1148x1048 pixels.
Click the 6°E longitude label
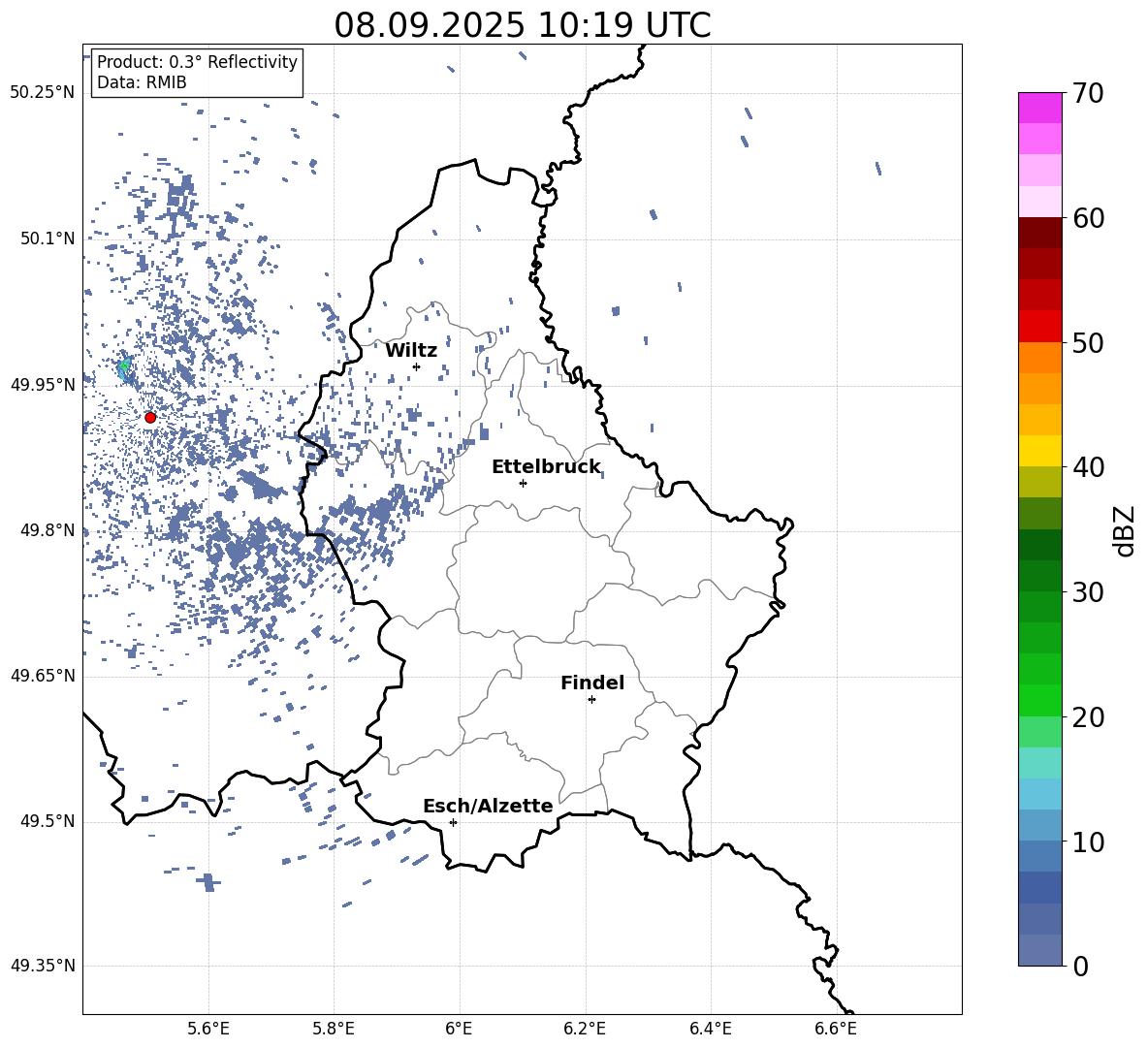tap(459, 1029)
